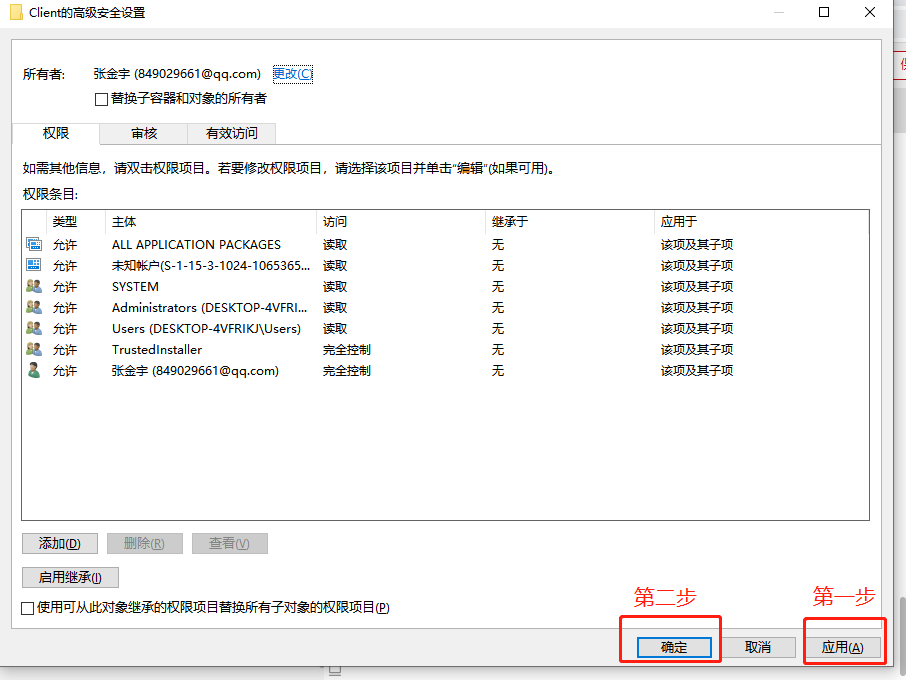The image size is (906, 680).
Task: Click the 类型 column header
Action: [x=76, y=222]
